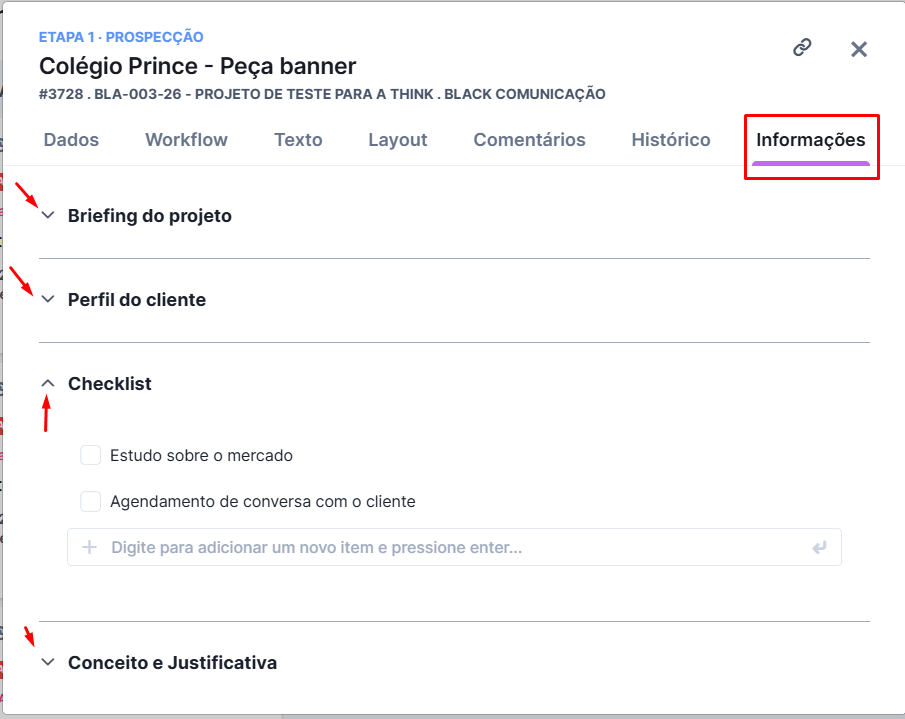Click the Estudo sobre o mercado label
905x719 pixels.
tap(201, 455)
